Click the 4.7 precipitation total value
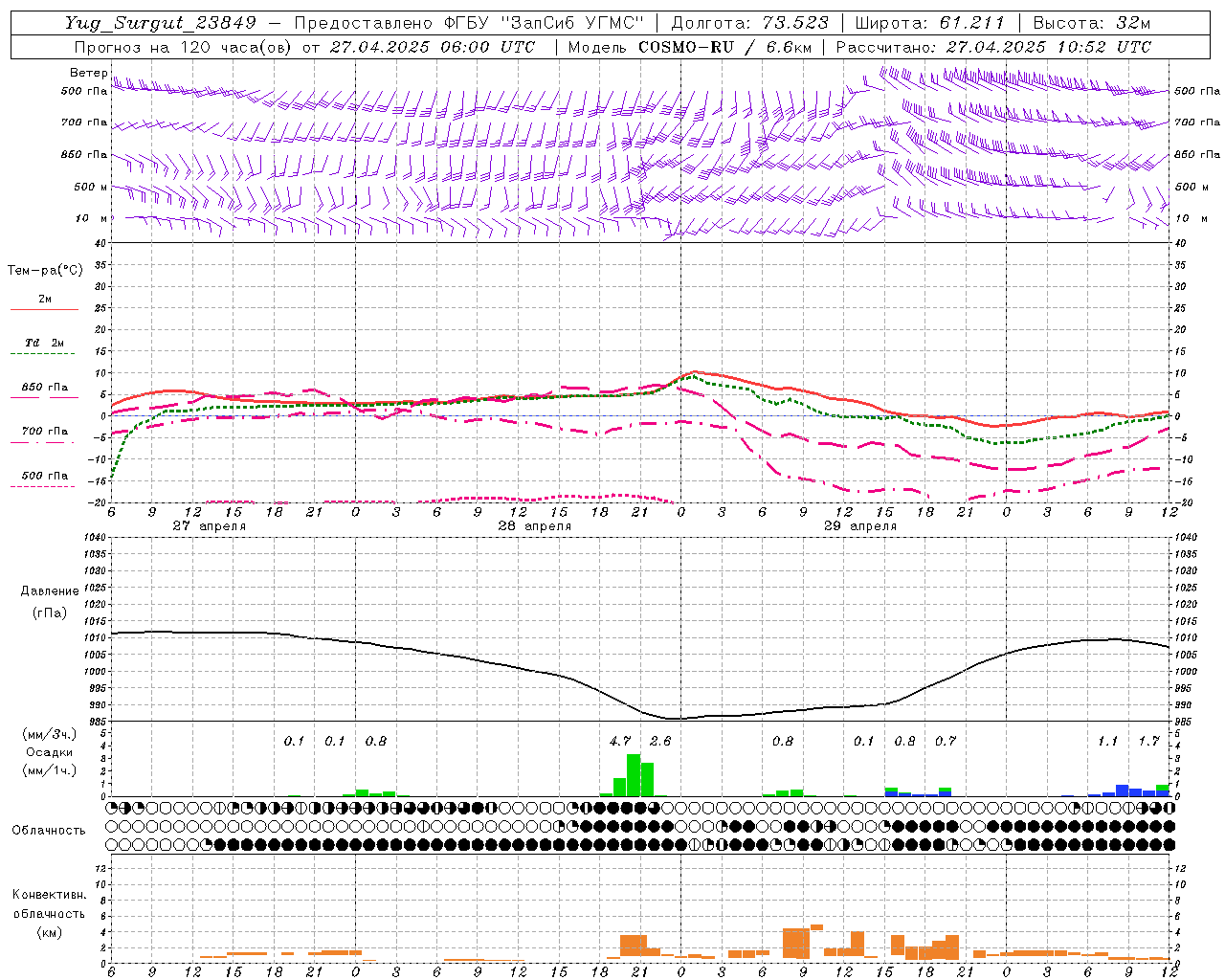Viewport: 1225px width, 980px height. click(x=620, y=741)
